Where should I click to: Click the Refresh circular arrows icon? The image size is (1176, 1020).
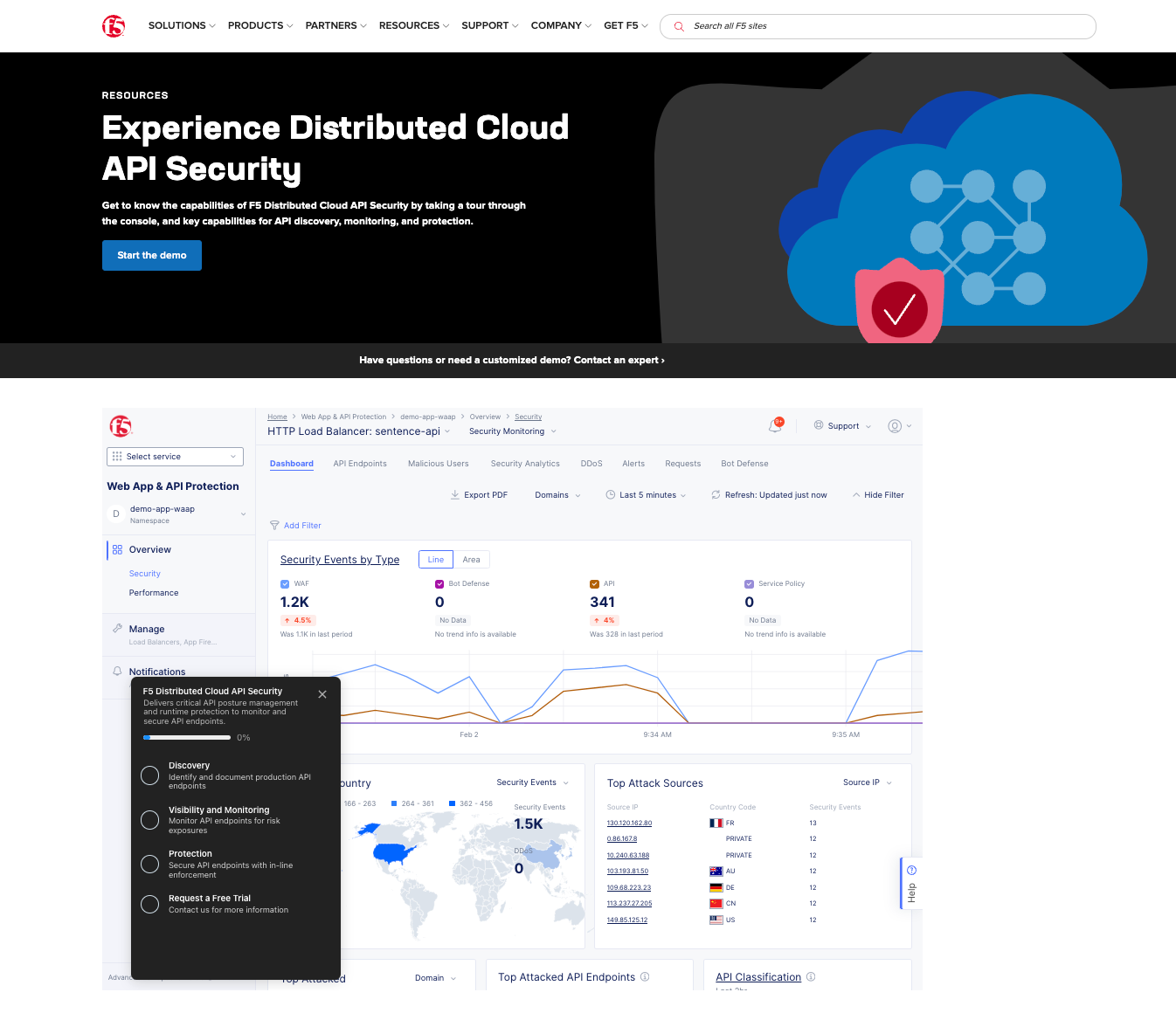[716, 494]
